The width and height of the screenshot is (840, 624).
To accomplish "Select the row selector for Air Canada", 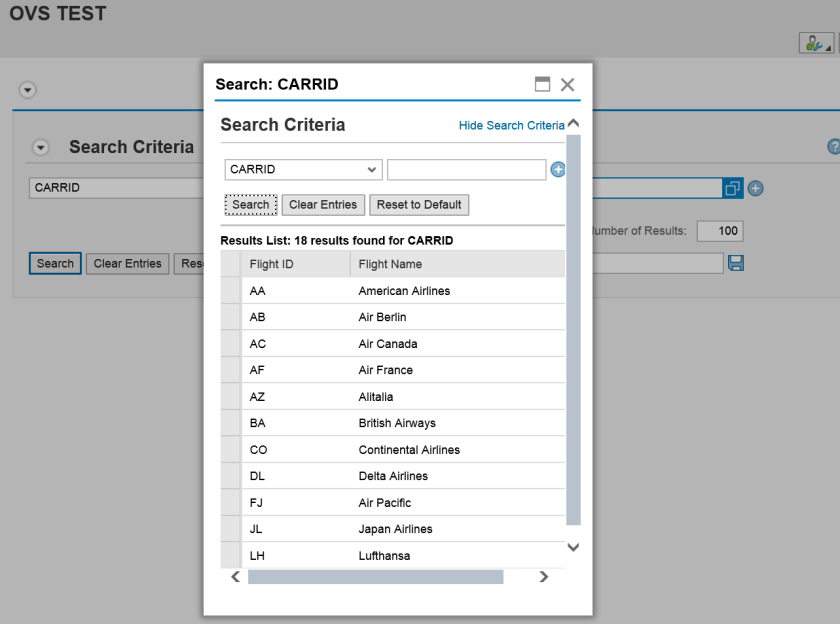I will (230, 344).
